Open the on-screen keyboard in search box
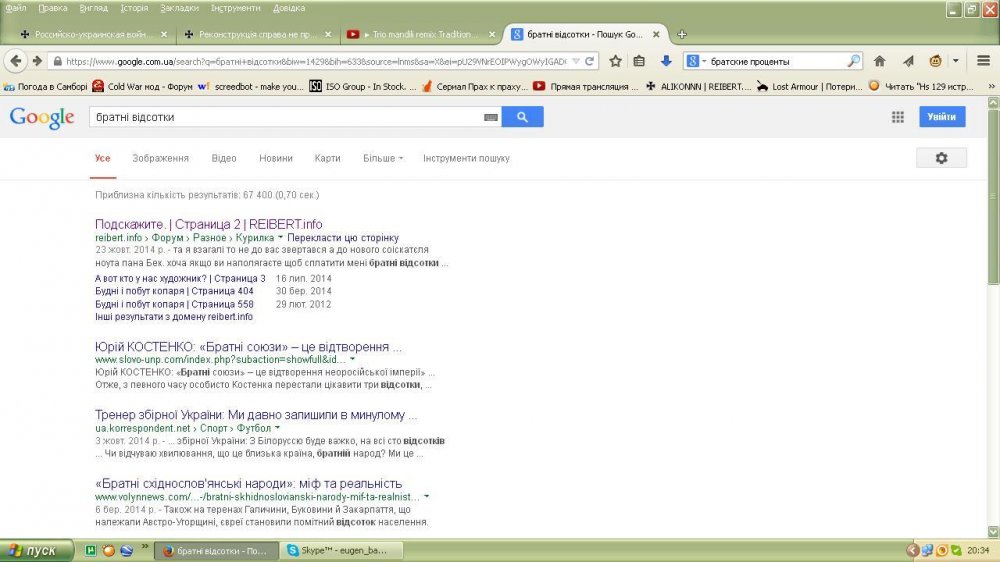The height and width of the screenshot is (562, 1000). tap(490, 118)
